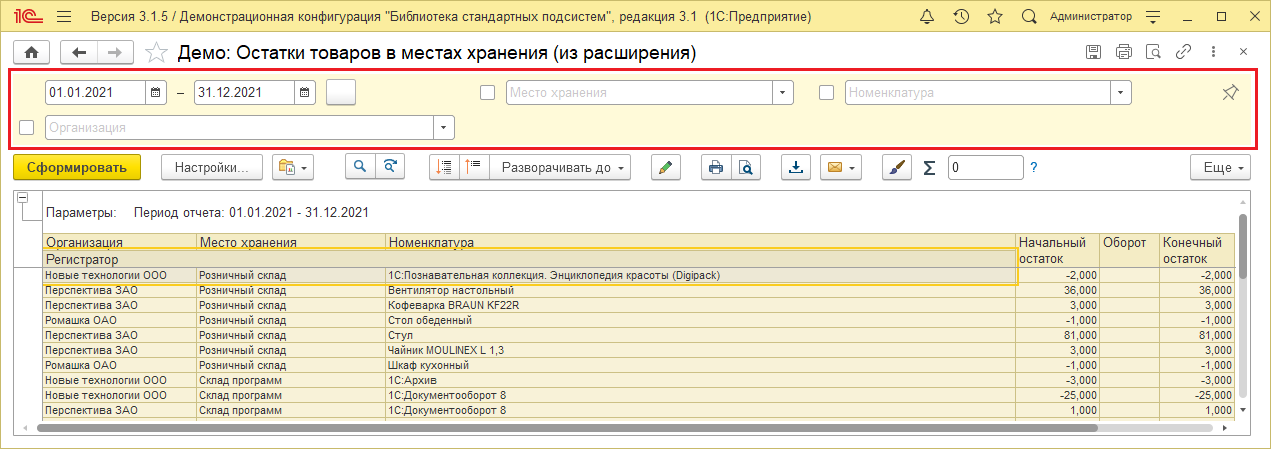Open favorites star in title bar
1271x449 pixels.
pyautogui.click(x=994, y=17)
